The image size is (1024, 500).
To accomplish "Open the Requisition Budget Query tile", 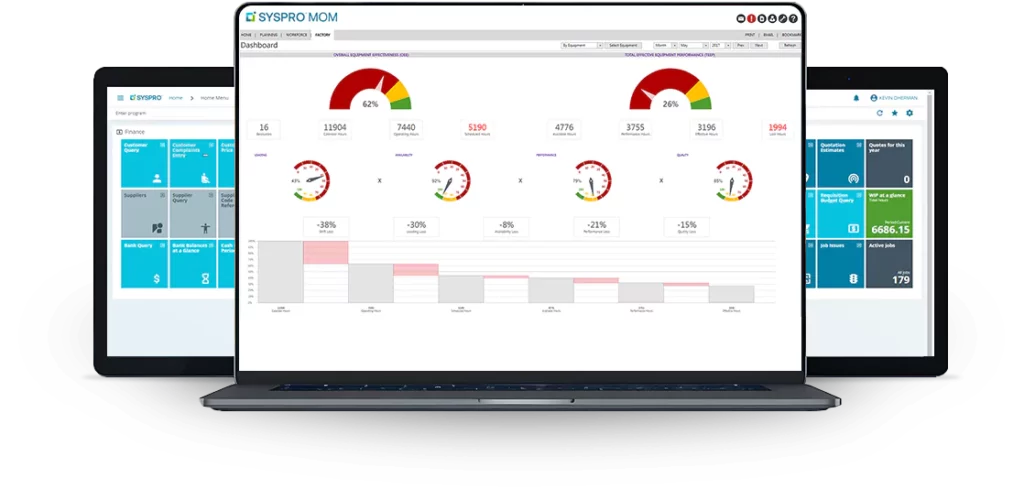I will pyautogui.click(x=840, y=213).
